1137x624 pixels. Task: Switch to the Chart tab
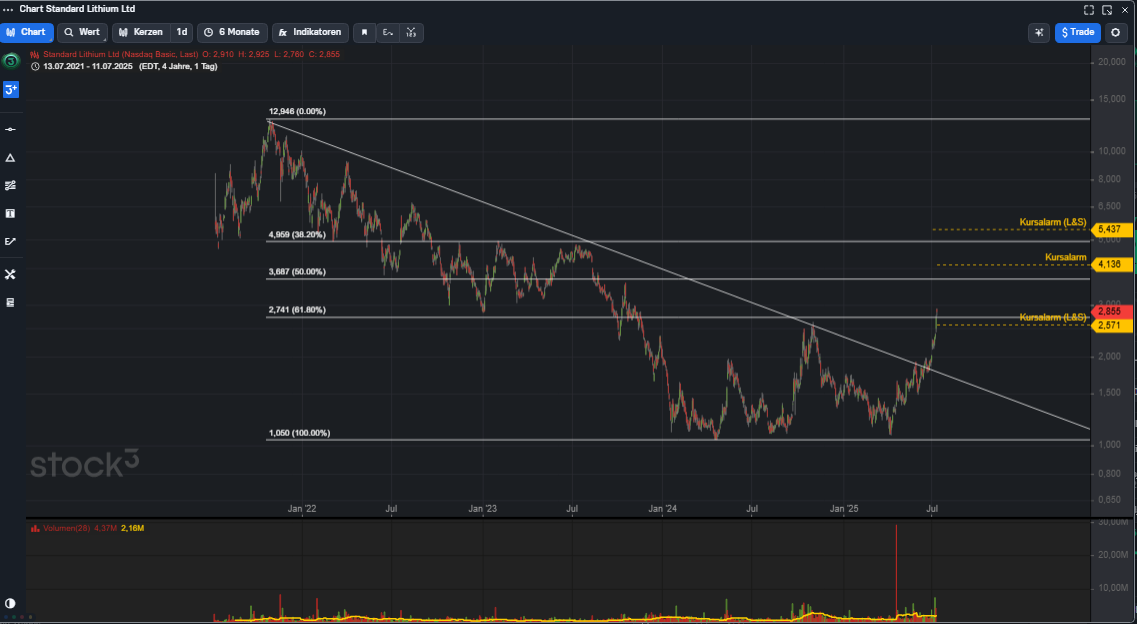(27, 32)
